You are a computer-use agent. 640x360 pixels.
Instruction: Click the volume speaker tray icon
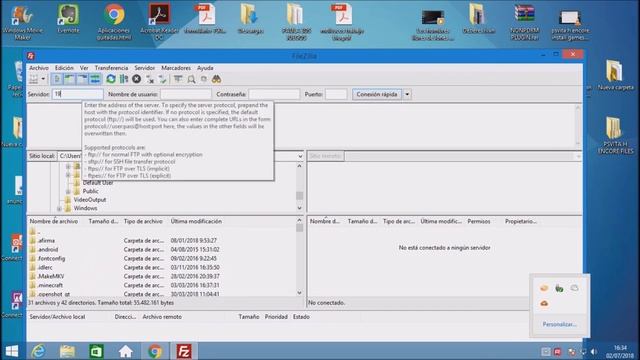(x=594, y=351)
